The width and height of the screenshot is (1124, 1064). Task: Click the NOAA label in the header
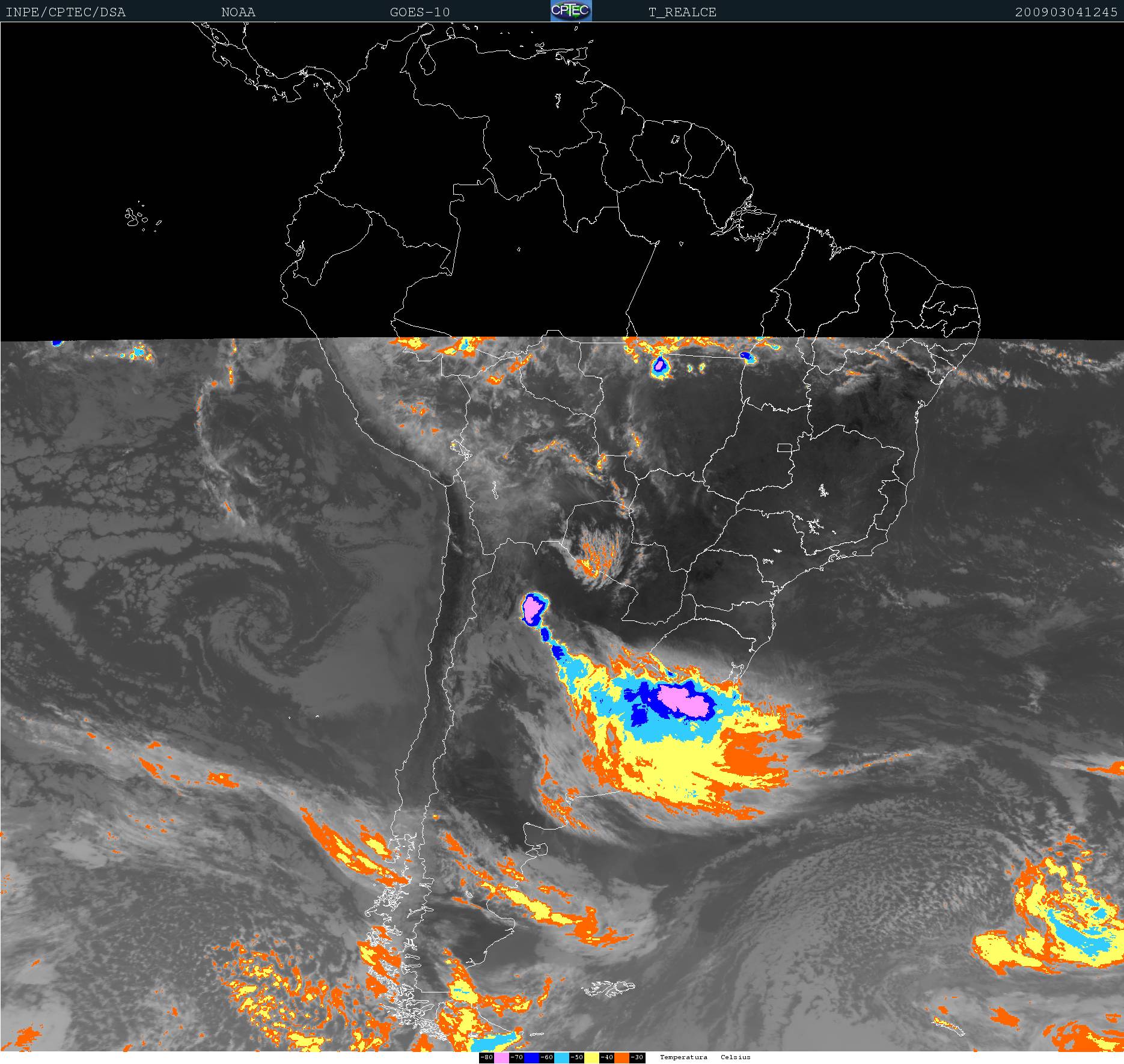click(238, 12)
